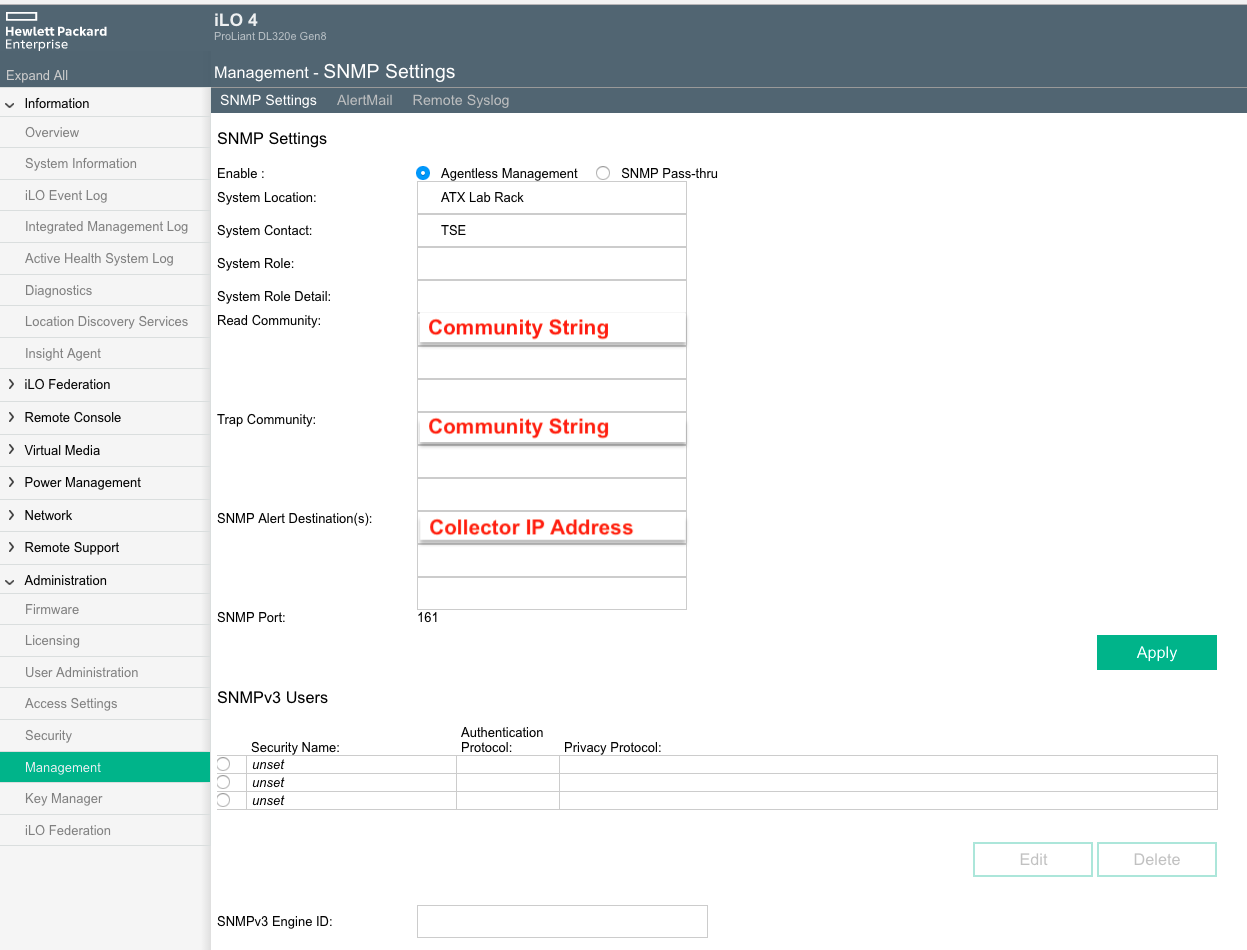Select the second unset SNMPv3 user radio
Image resolution: width=1247 pixels, height=950 pixels.
[x=224, y=782]
